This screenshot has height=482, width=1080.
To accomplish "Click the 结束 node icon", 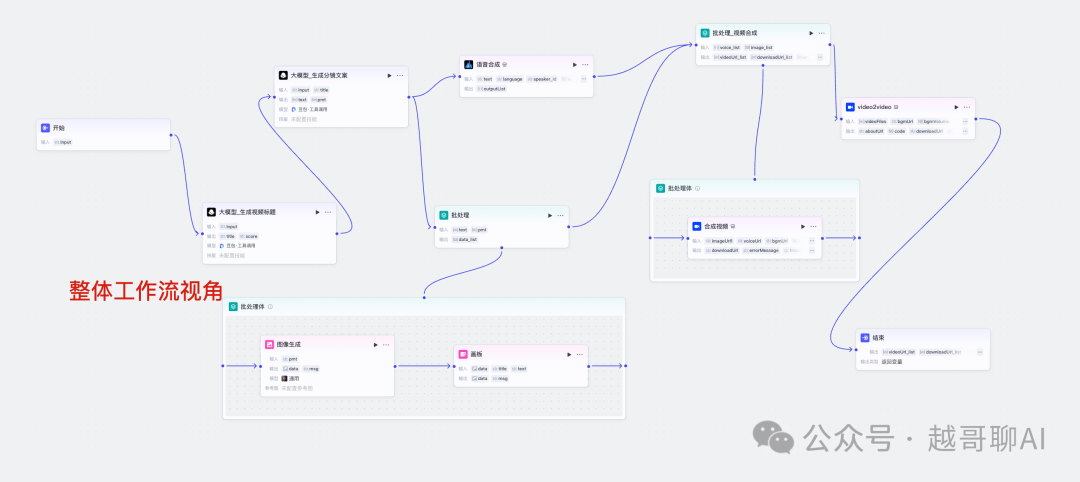I will click(865, 337).
